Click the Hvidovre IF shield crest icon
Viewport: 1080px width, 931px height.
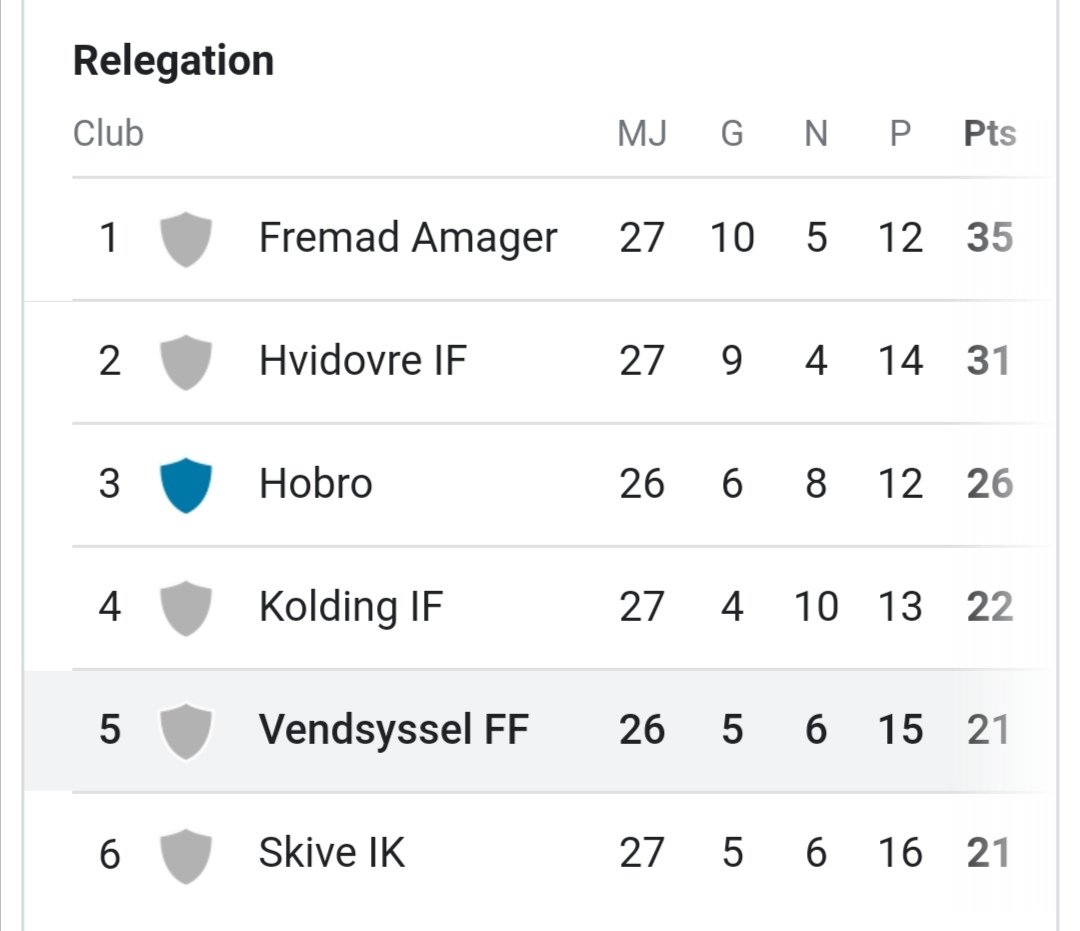click(185, 362)
